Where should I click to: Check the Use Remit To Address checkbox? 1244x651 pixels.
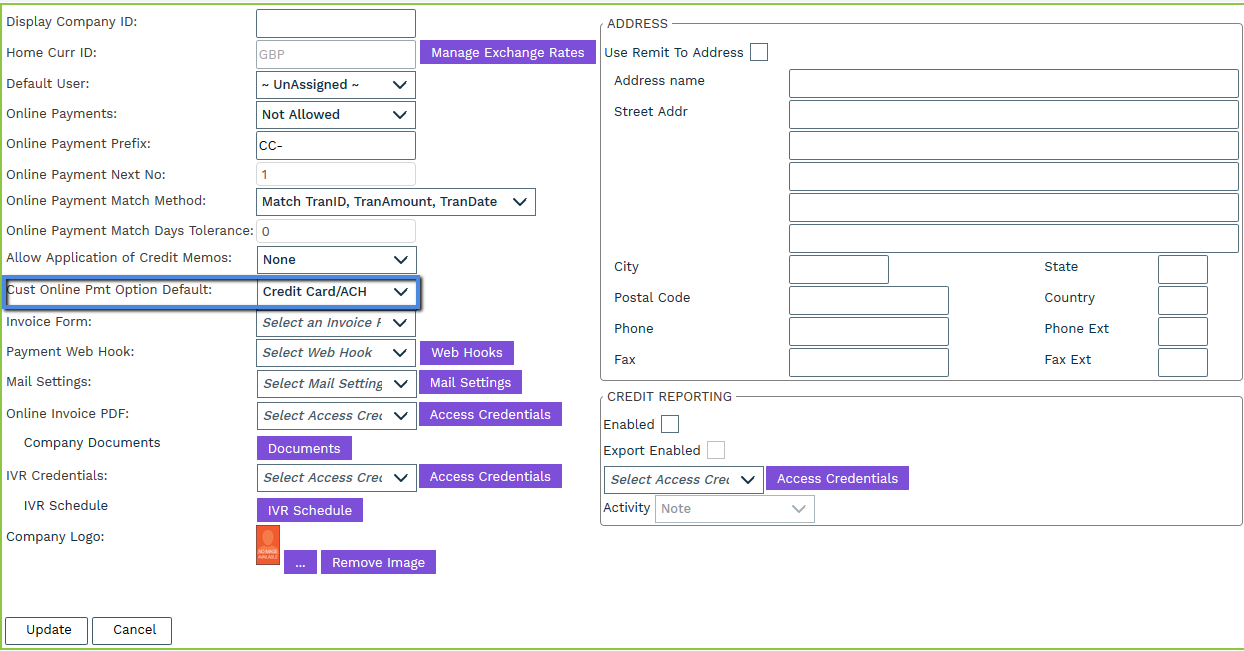(x=759, y=52)
